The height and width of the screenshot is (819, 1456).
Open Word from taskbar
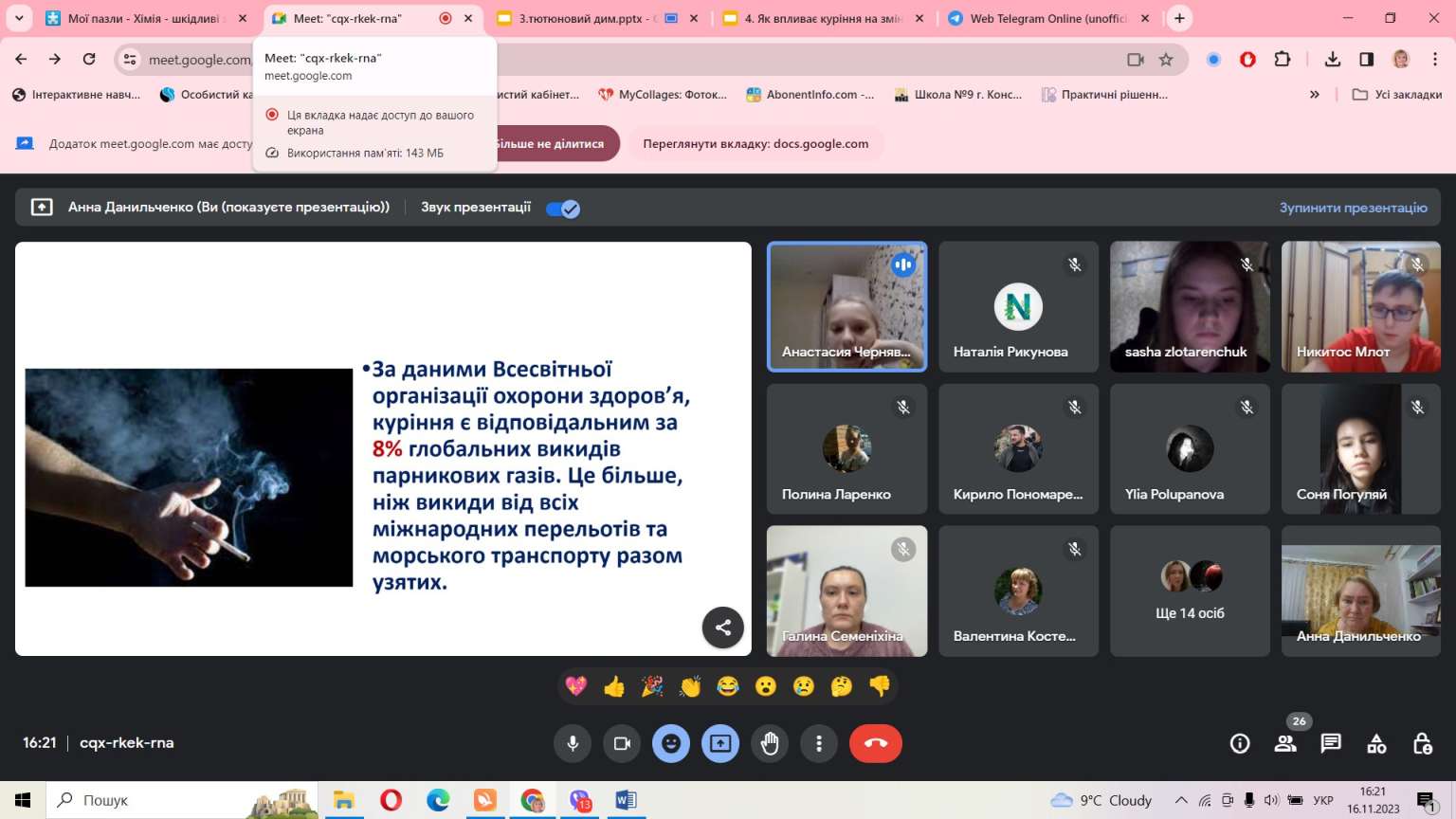pyautogui.click(x=627, y=800)
